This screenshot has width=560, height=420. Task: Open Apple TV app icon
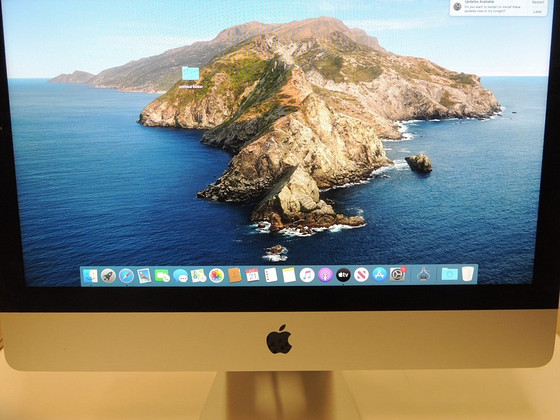pyautogui.click(x=343, y=275)
